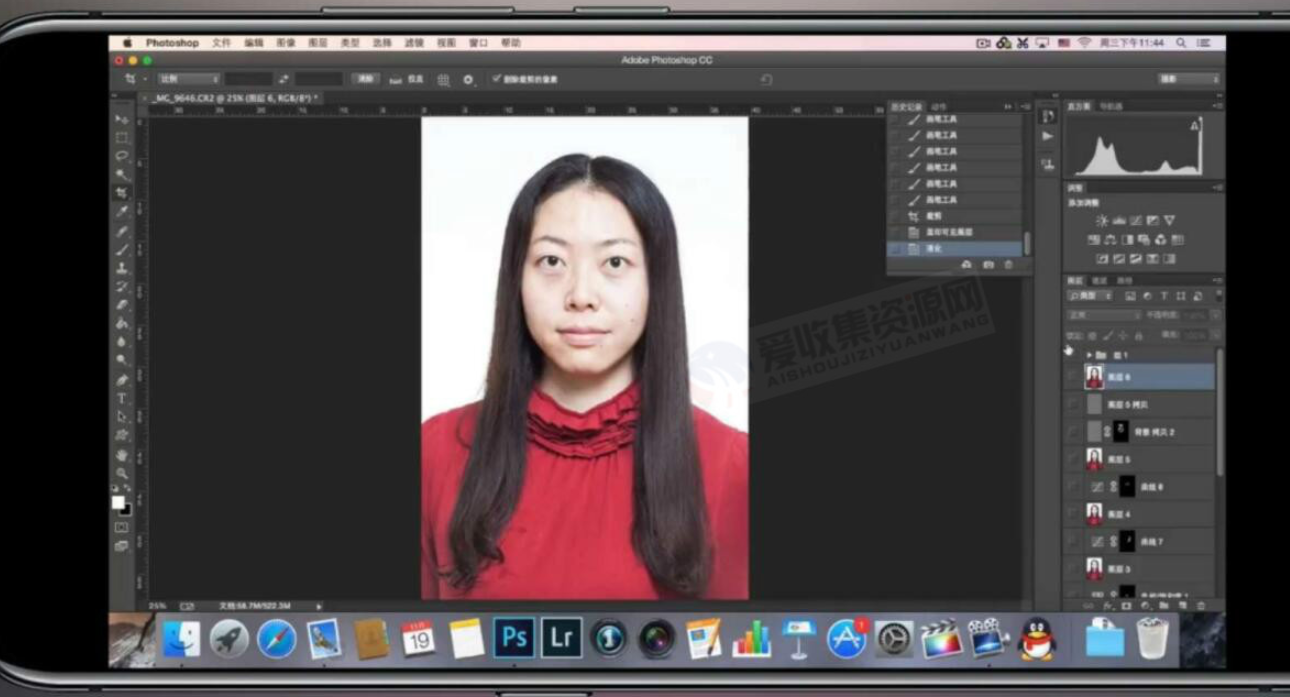Select the Clone Stamp tool

coord(122,268)
